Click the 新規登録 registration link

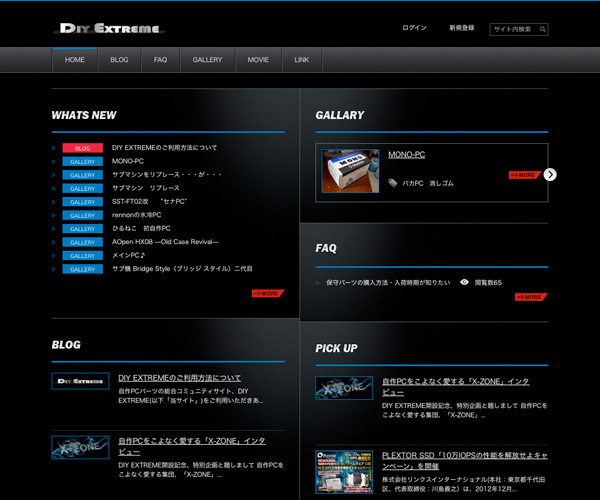462,28
